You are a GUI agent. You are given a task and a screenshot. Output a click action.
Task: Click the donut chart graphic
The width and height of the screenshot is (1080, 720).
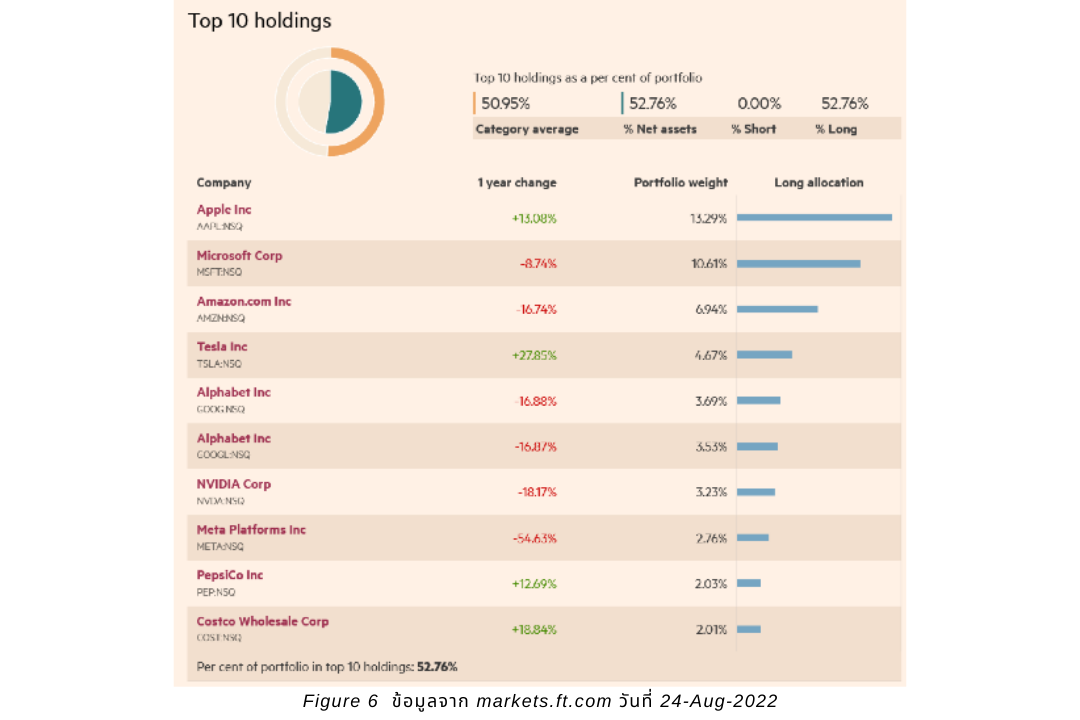tap(330, 102)
